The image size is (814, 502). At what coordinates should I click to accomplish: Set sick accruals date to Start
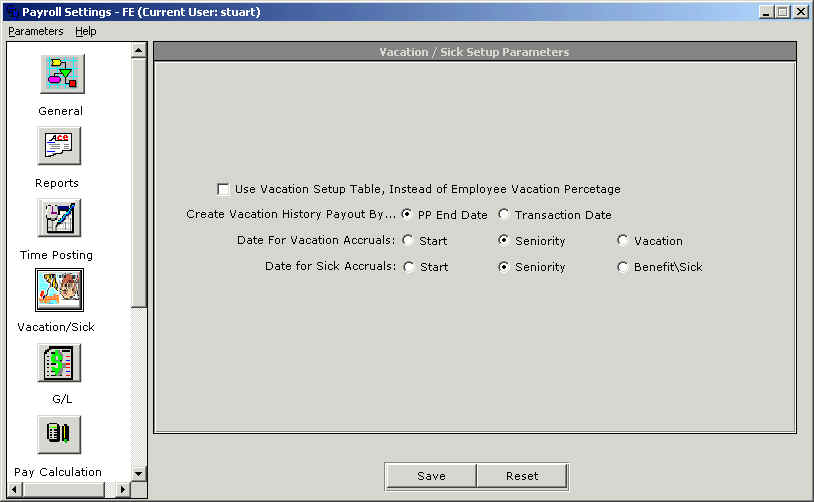point(408,267)
